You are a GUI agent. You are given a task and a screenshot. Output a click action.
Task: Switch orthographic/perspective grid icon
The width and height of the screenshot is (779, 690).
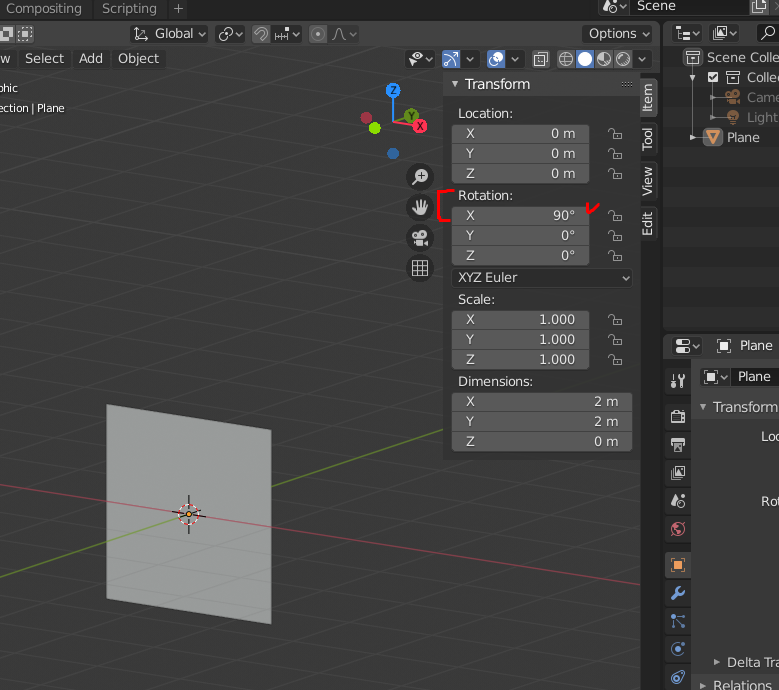pyautogui.click(x=420, y=268)
